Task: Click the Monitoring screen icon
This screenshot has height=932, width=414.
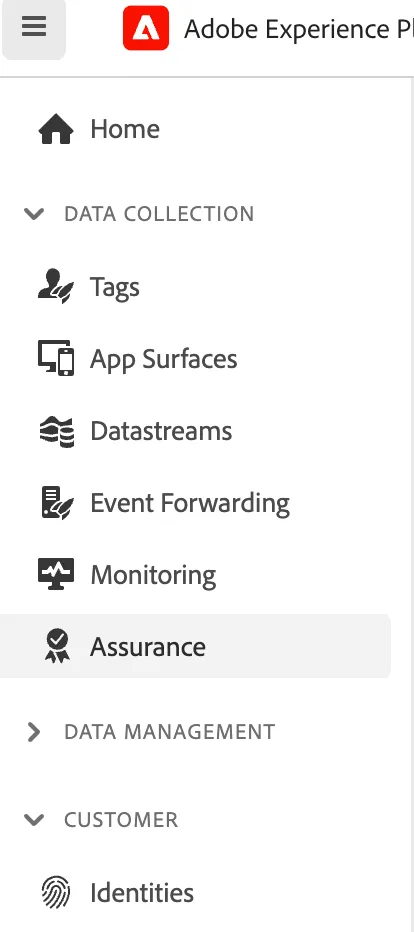Action: pyautogui.click(x=56, y=574)
